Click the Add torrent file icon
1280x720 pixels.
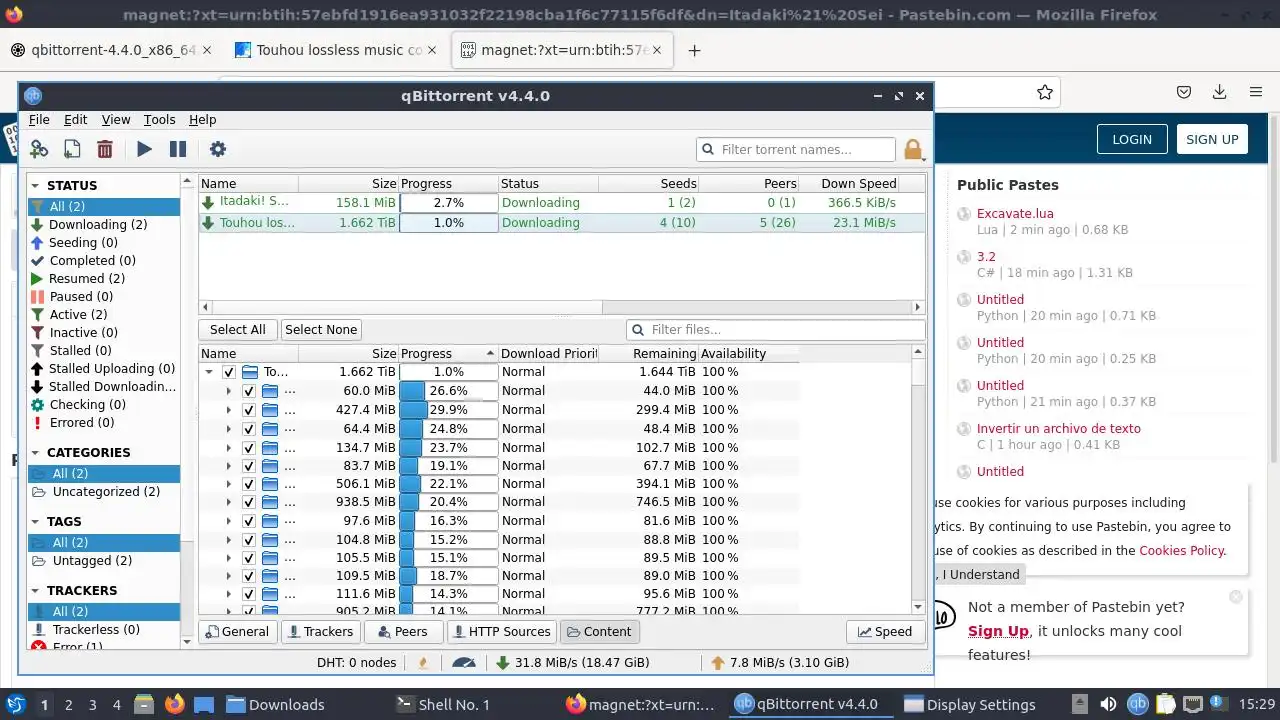tap(72, 149)
